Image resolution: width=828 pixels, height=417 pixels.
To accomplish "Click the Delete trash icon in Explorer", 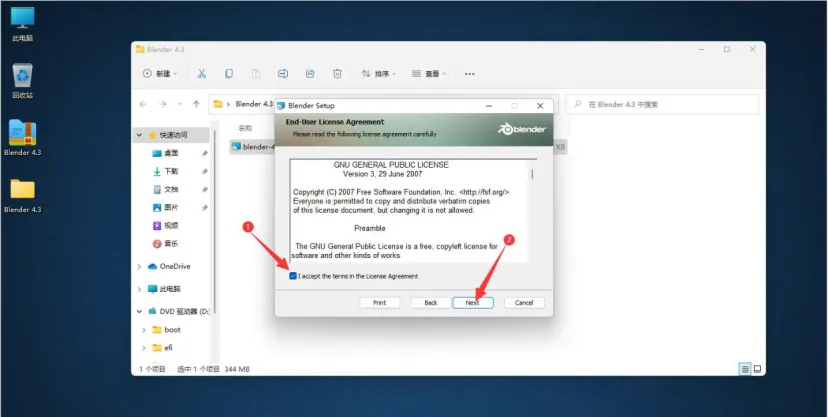I will (337, 74).
